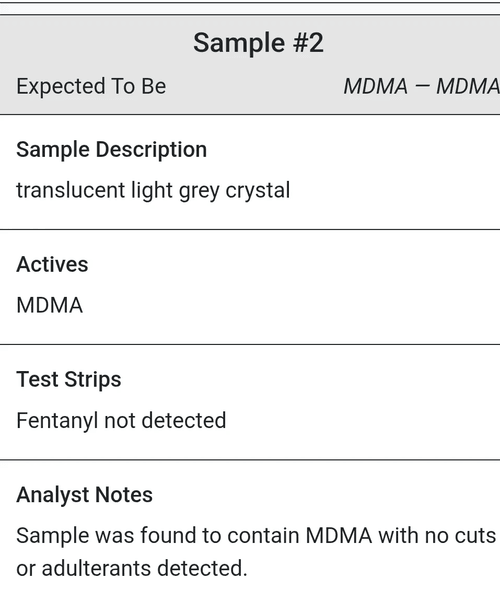Click the Actives section heading
Image resolution: width=500 pixels, height=599 pixels.
click(x=52, y=264)
